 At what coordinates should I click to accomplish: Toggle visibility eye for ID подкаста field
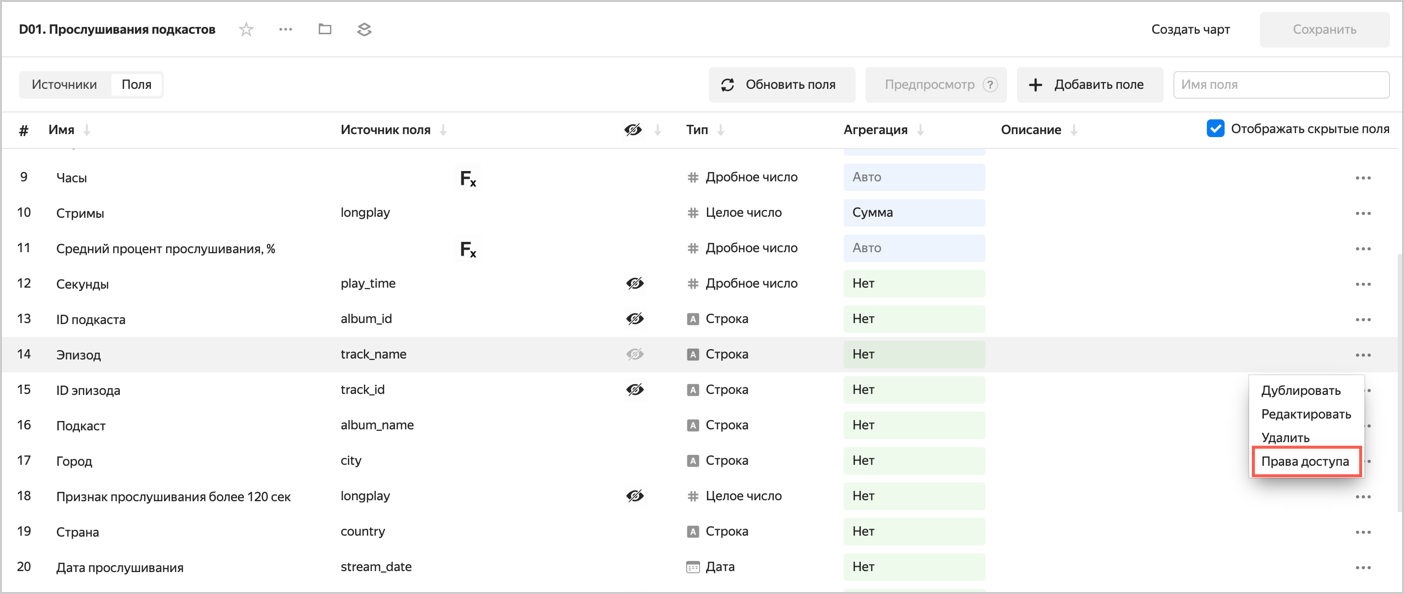[635, 319]
